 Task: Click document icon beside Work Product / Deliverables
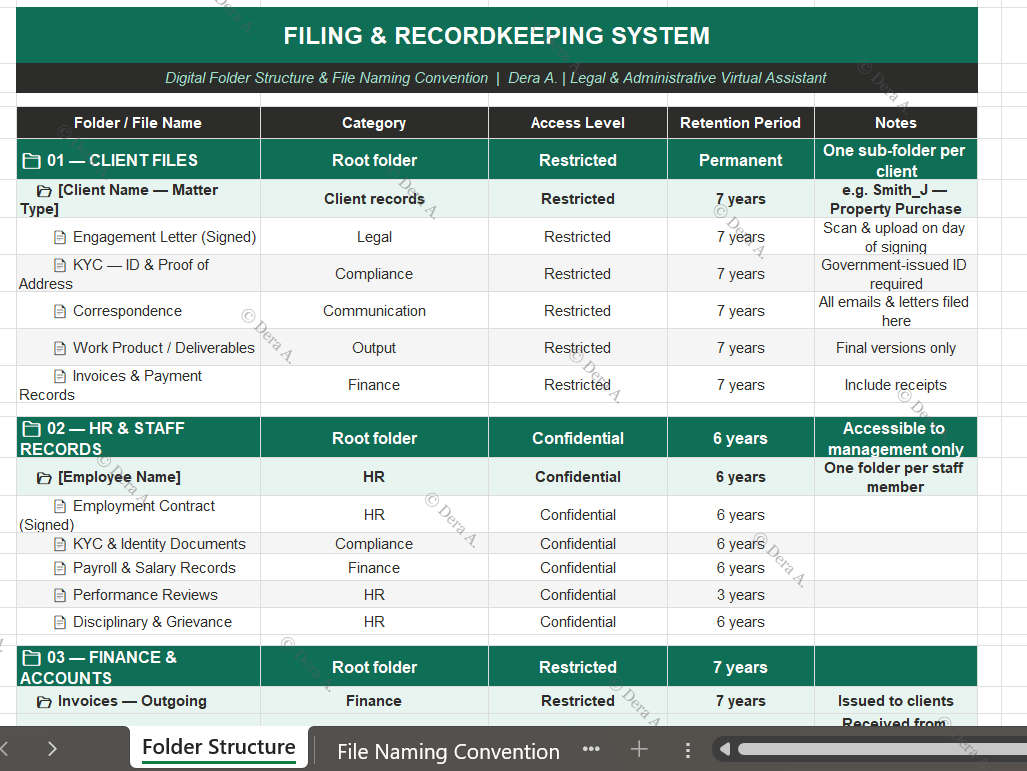(60, 348)
